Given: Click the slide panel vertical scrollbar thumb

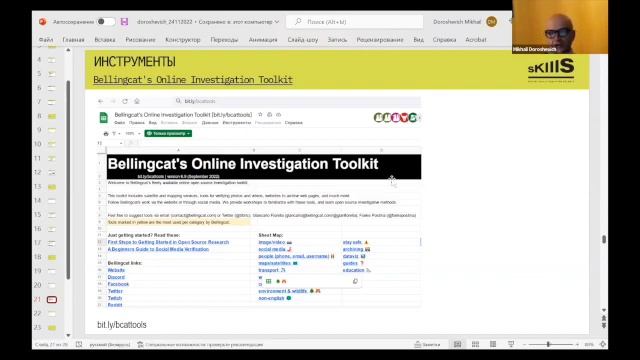Looking at the screenshot, I should pyautogui.click(x=68, y=180).
